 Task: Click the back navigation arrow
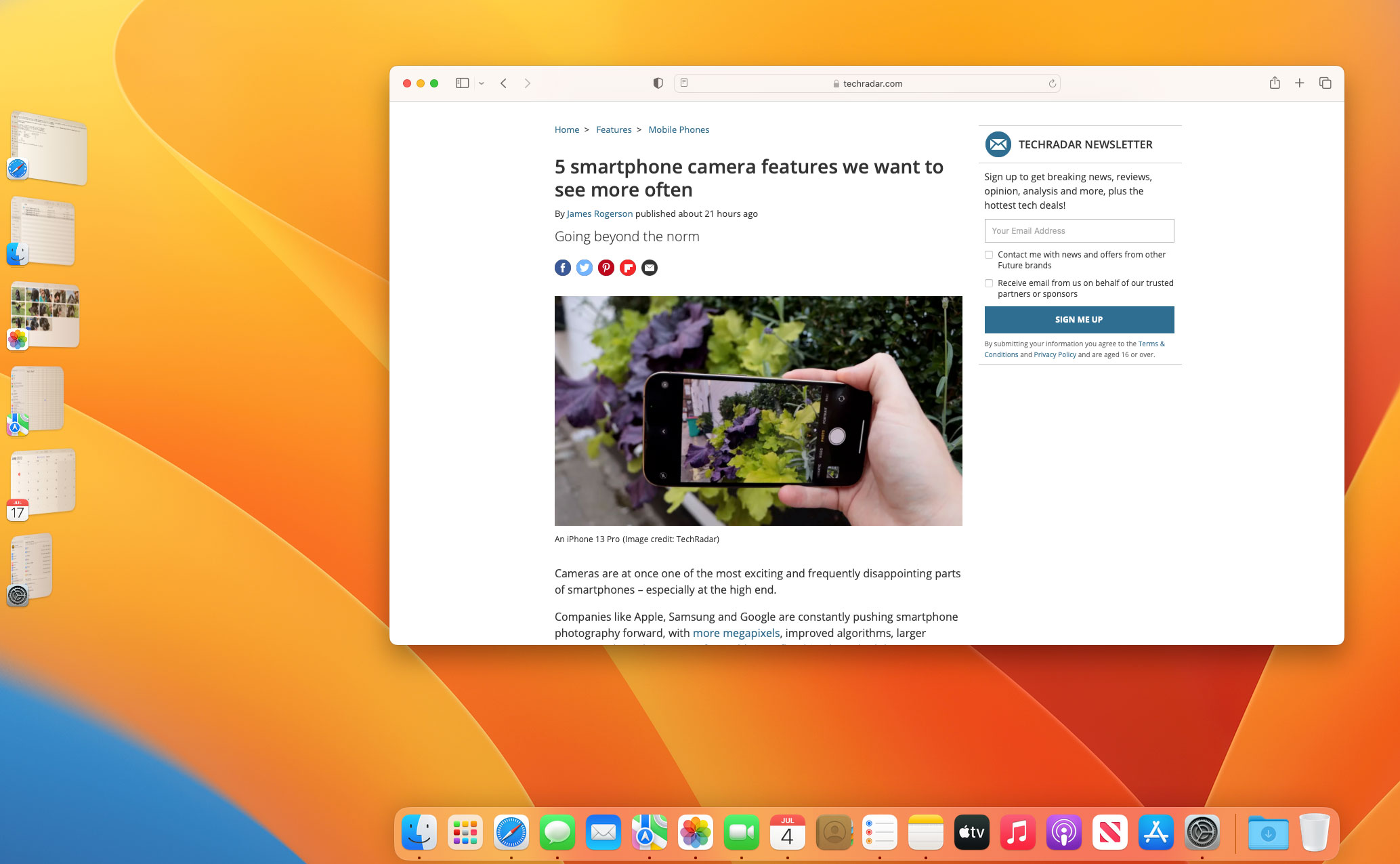[x=504, y=82]
